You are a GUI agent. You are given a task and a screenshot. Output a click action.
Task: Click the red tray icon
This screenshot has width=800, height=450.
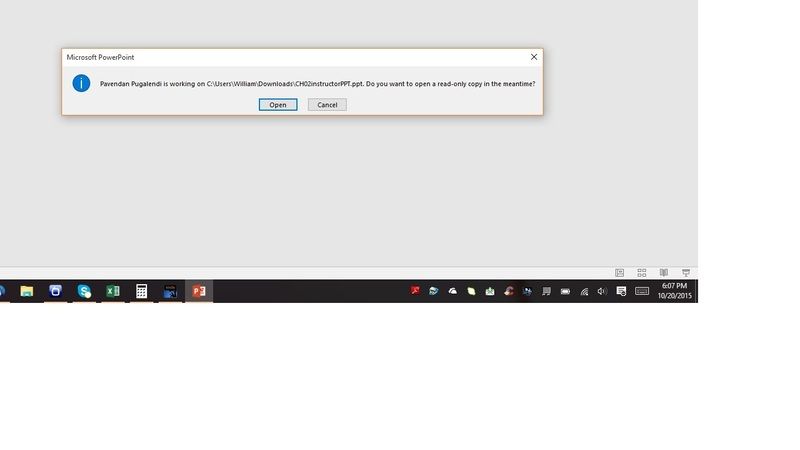coord(415,291)
